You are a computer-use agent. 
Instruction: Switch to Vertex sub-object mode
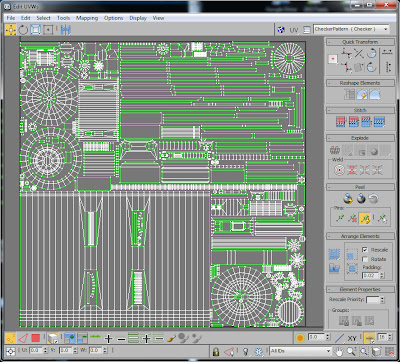[x=10, y=338]
